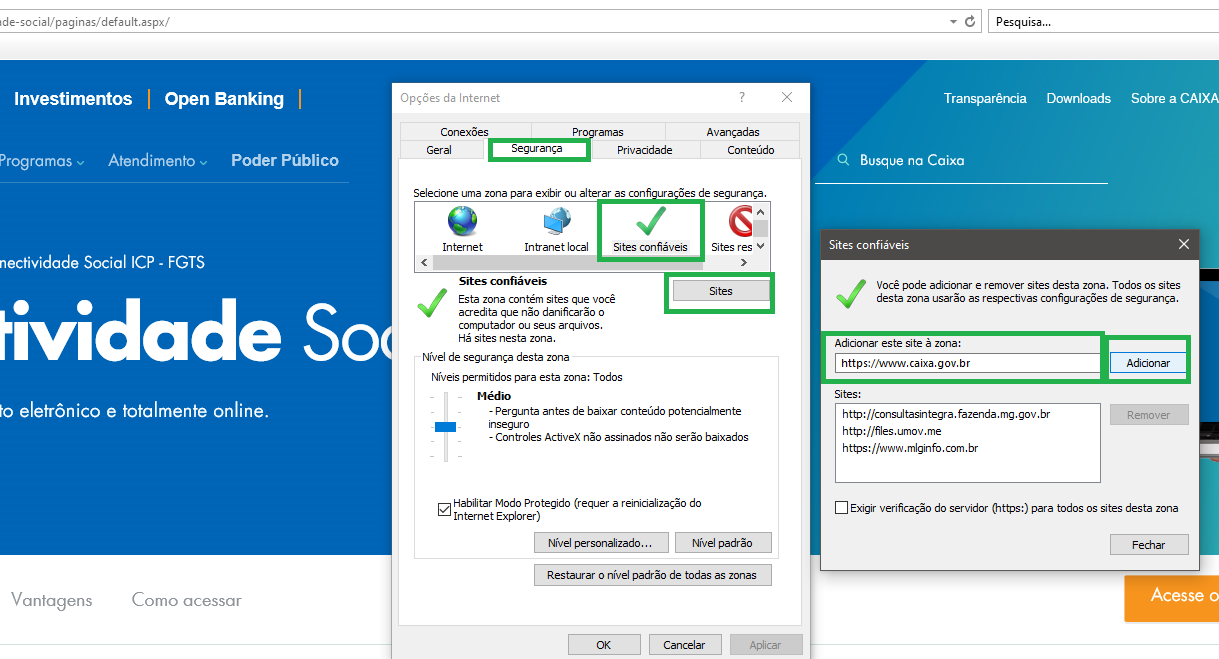Click the search magnifier in Busque na Caixa

pyautogui.click(x=843, y=160)
